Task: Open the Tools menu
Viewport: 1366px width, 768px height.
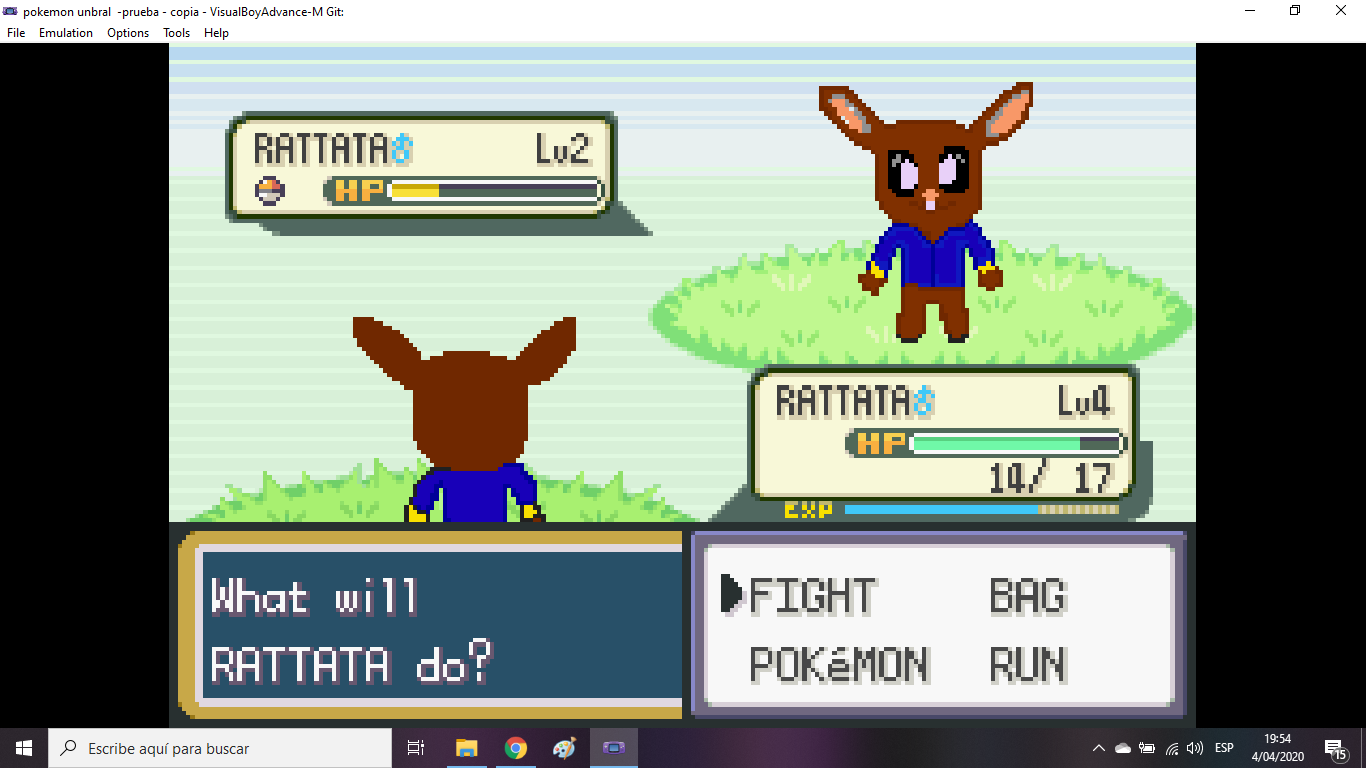Action: coord(176,33)
